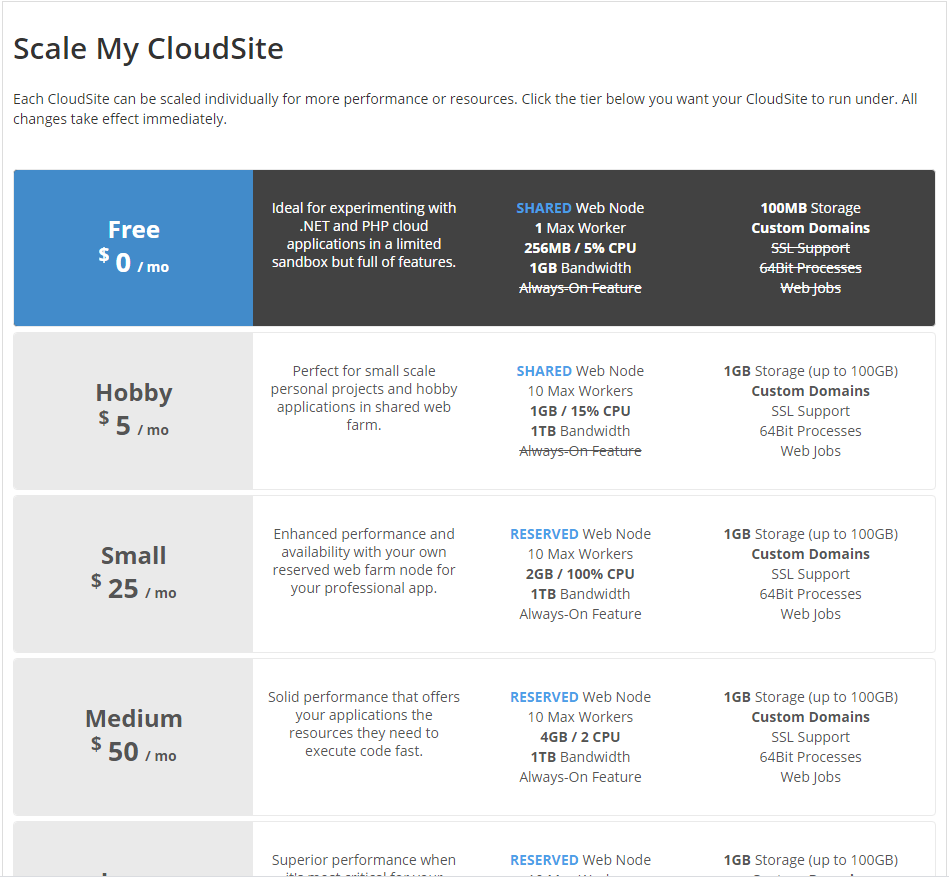Image resolution: width=949 pixels, height=880 pixels.
Task: Click the Hobby tier SSL Support feature
Action: 810,411
